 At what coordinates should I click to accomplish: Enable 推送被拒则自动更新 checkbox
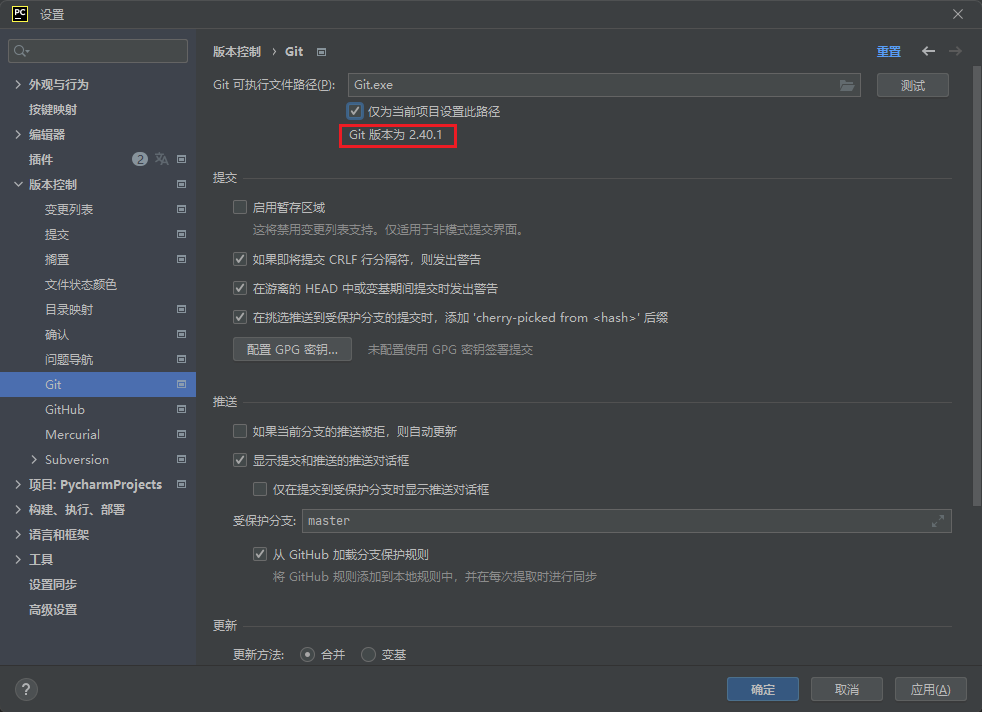[240, 431]
